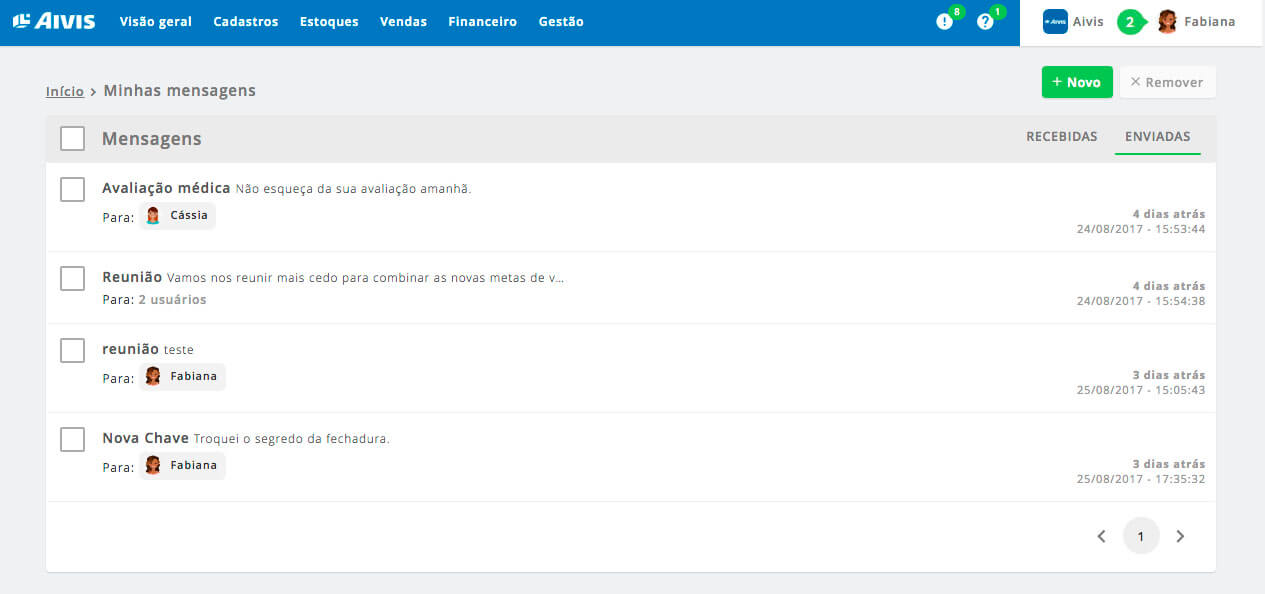1265x594 pixels.
Task: Open the alerts exclamation icon
Action: click(944, 21)
